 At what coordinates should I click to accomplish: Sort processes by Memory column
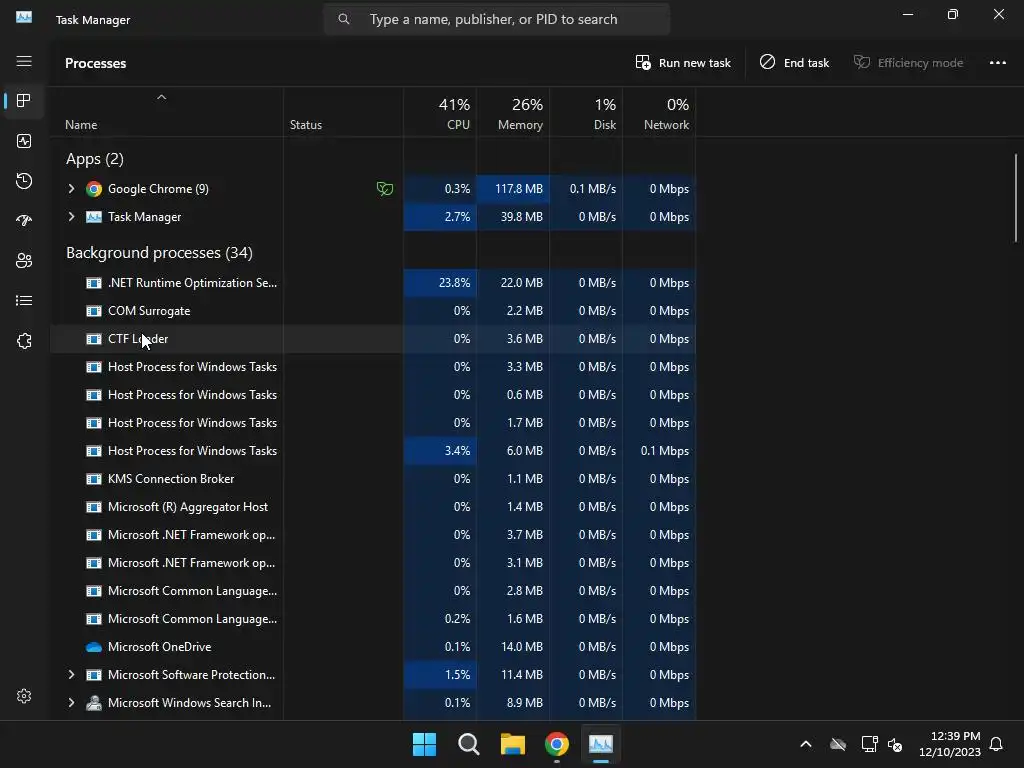coord(513,113)
